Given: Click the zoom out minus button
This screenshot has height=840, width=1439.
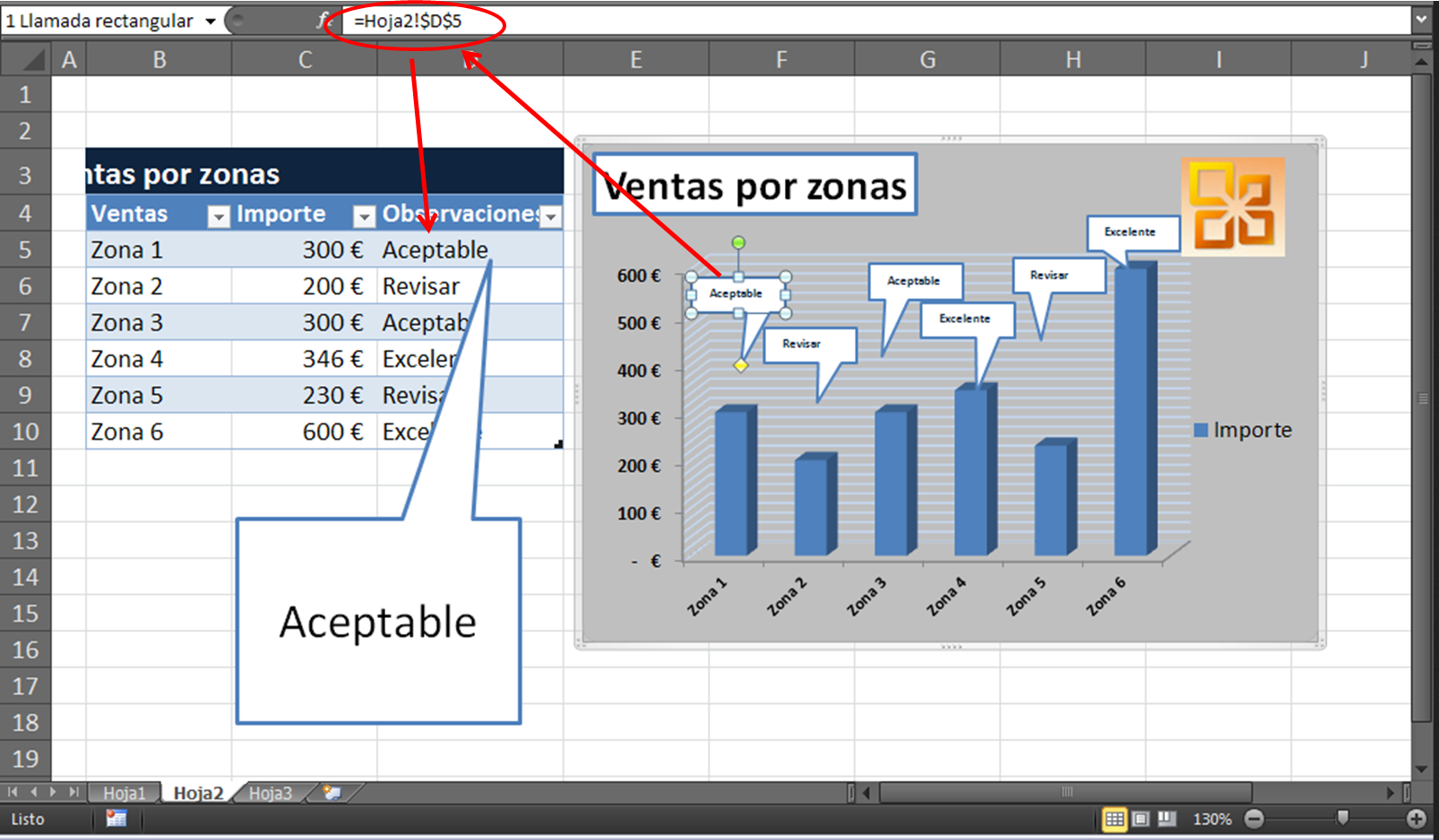Looking at the screenshot, I should pyautogui.click(x=1254, y=819).
